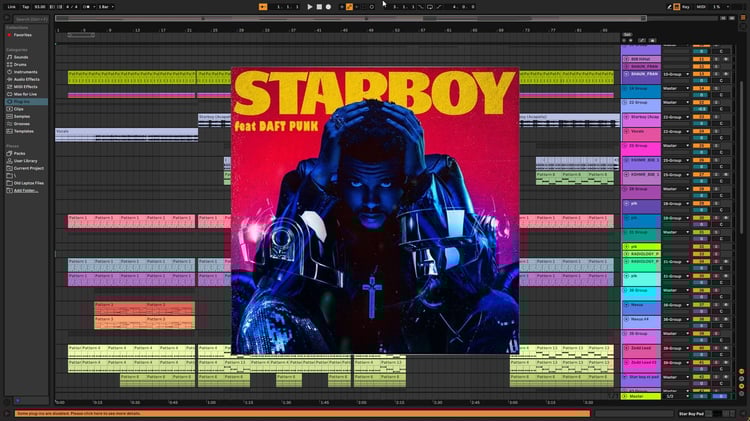The width and height of the screenshot is (750, 421).
Task: Click the Add Folder link
Action: (25, 190)
